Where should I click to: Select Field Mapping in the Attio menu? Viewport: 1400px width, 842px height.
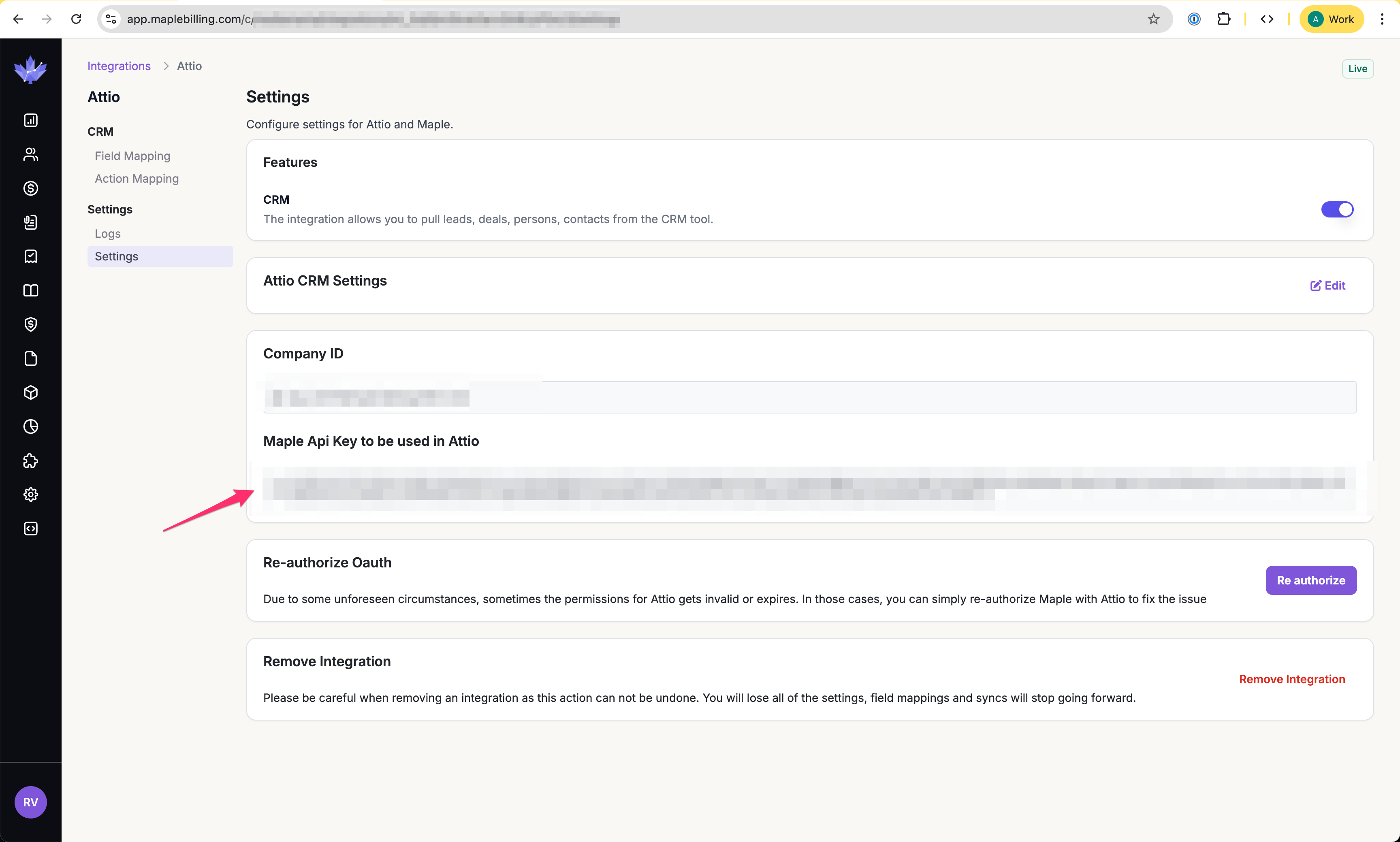(x=132, y=156)
